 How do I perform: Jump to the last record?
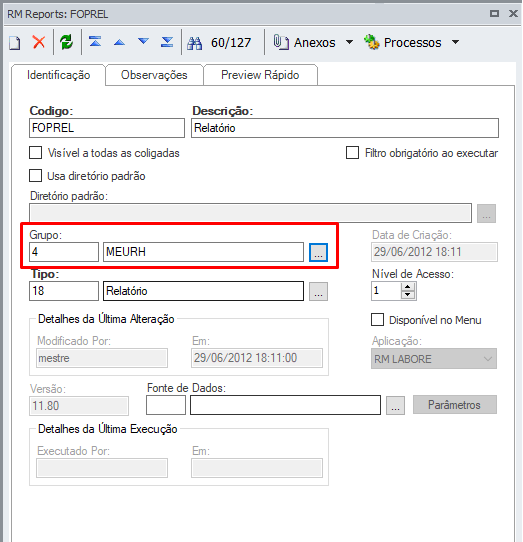(167, 42)
